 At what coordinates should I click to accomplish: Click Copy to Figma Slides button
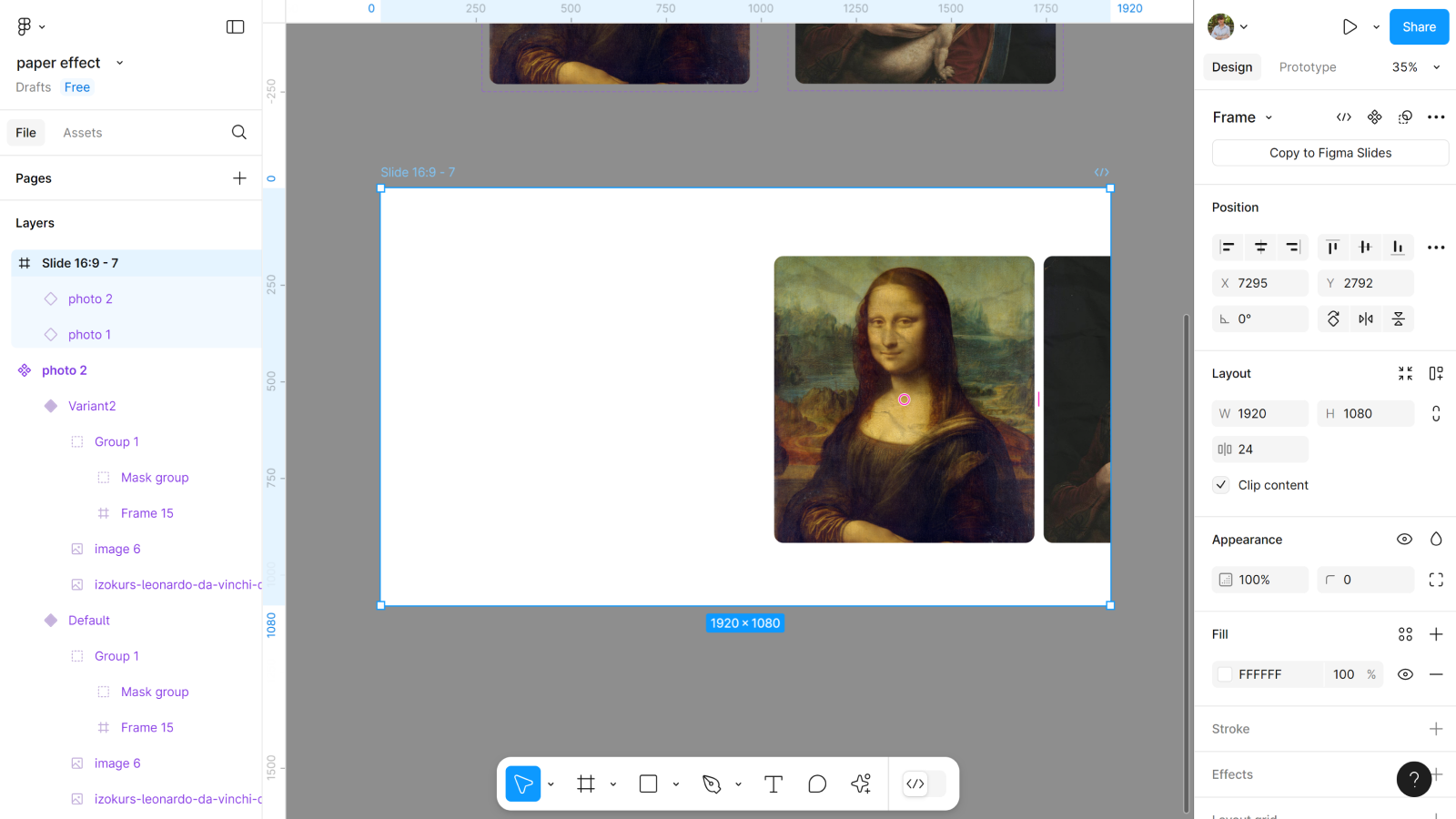tap(1330, 153)
